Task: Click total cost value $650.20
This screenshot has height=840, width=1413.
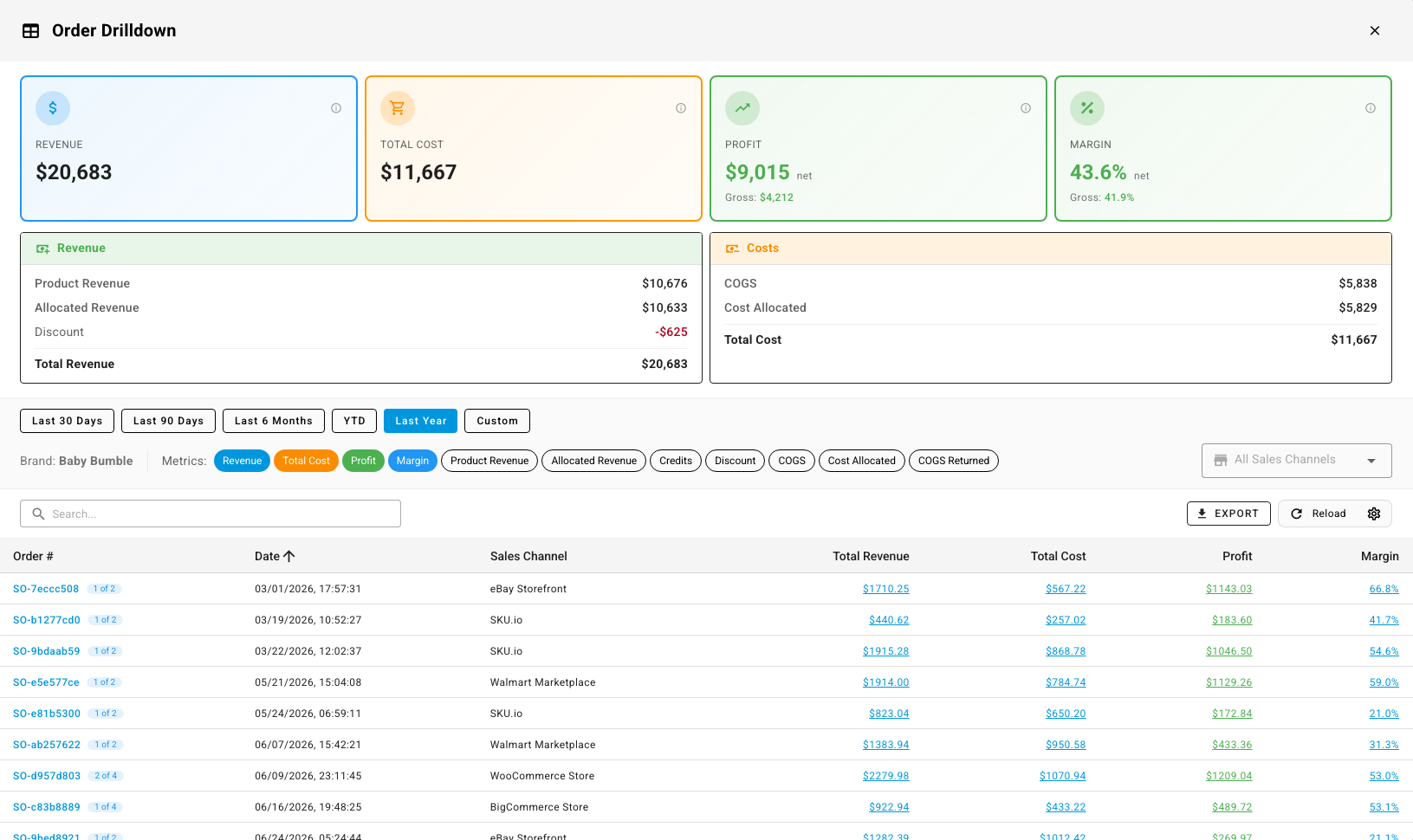Action: 1066,714
